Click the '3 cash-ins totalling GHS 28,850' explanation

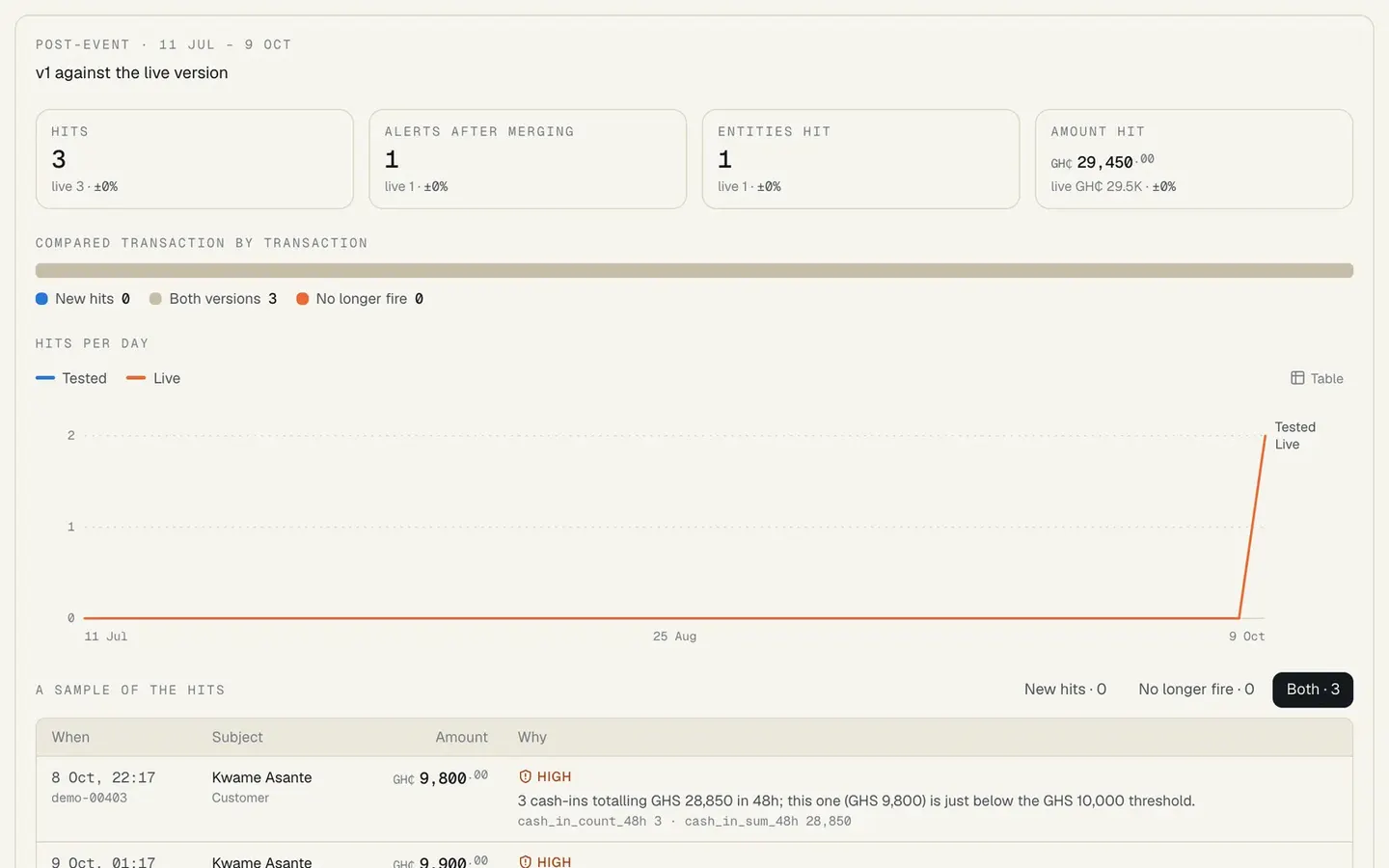click(x=856, y=800)
